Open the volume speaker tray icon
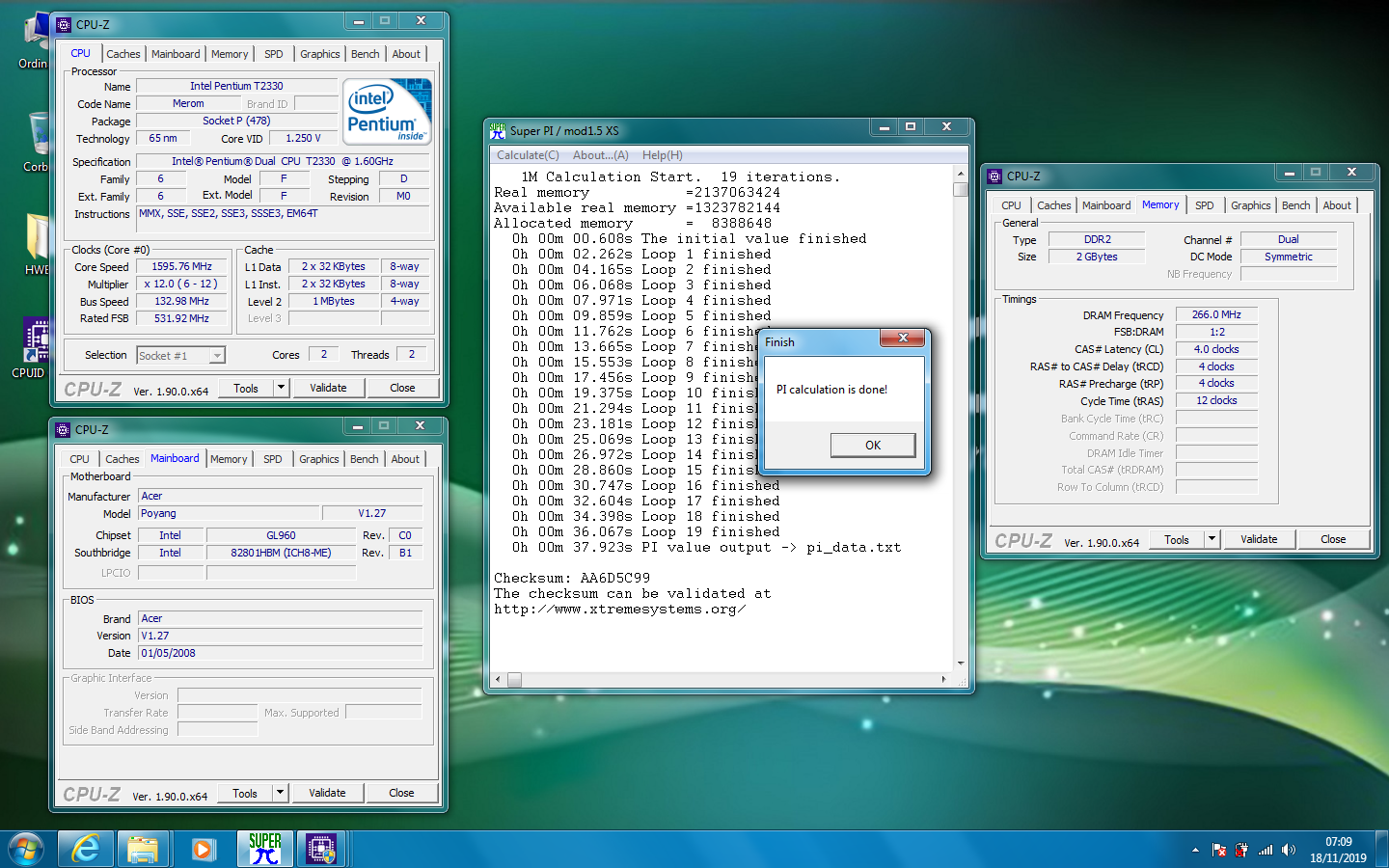The image size is (1389, 868). coord(1289,850)
